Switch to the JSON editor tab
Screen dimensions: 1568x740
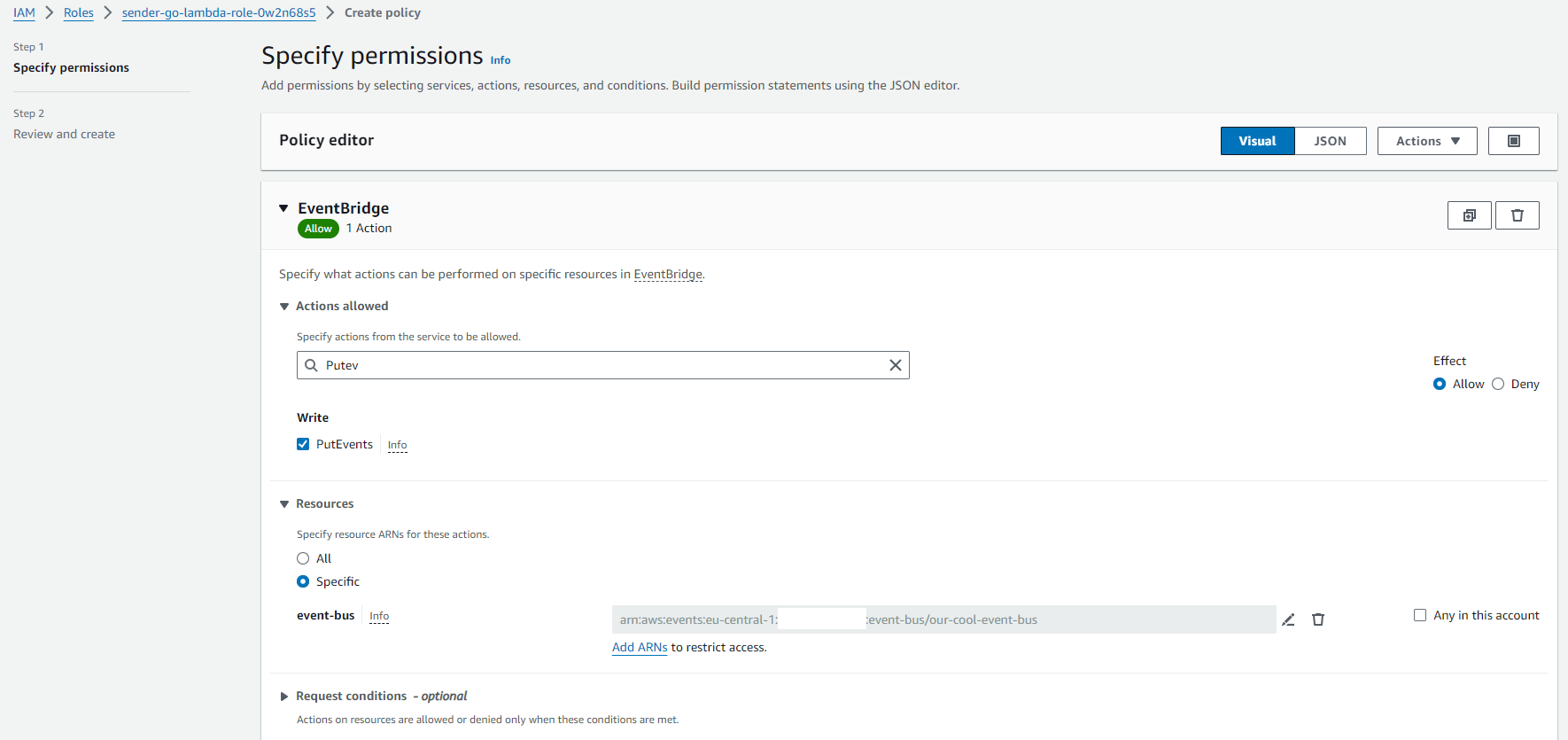coord(1330,141)
